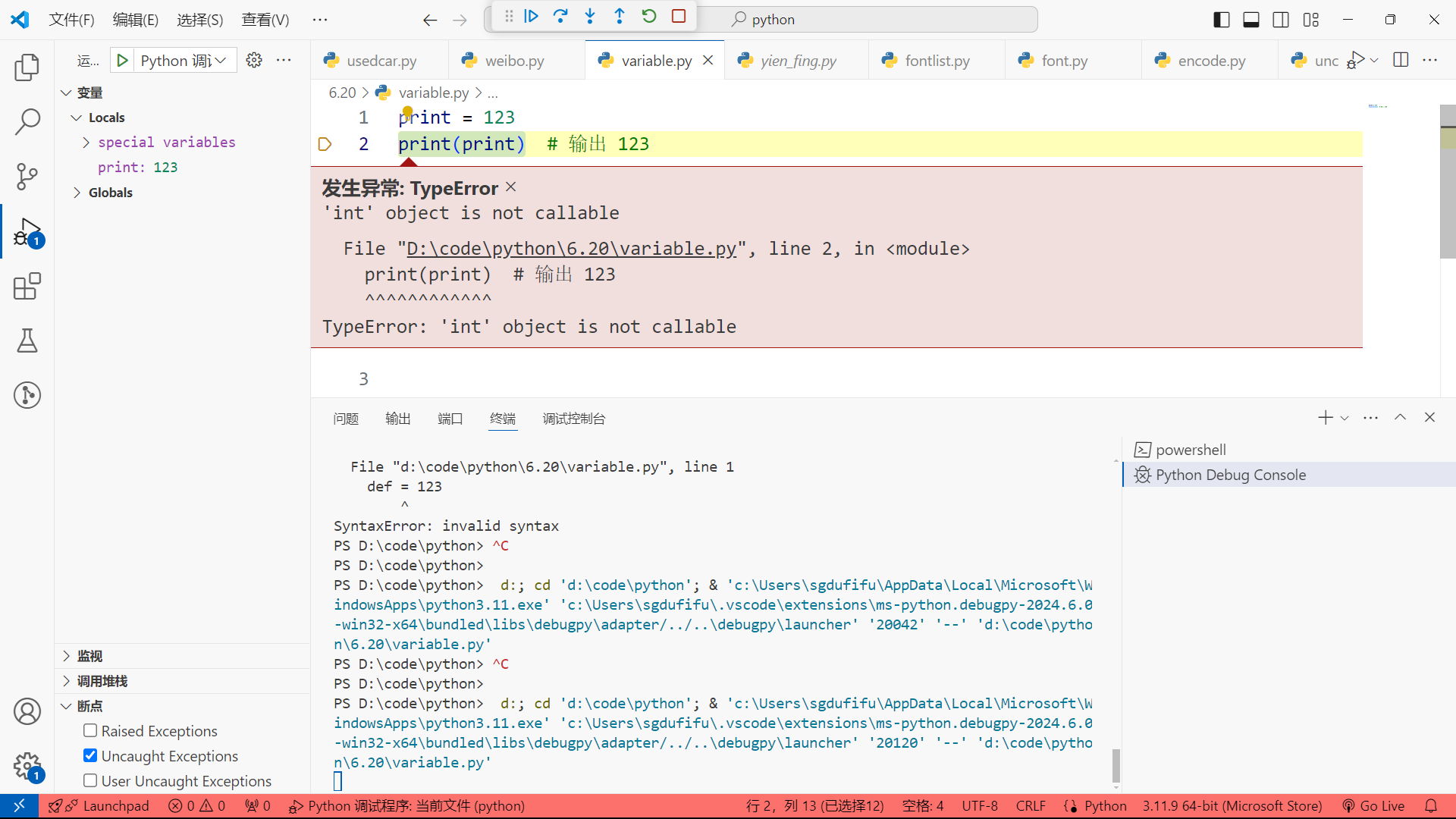Open launch.json with the gear icon
1456x819 pixels.
click(x=254, y=60)
